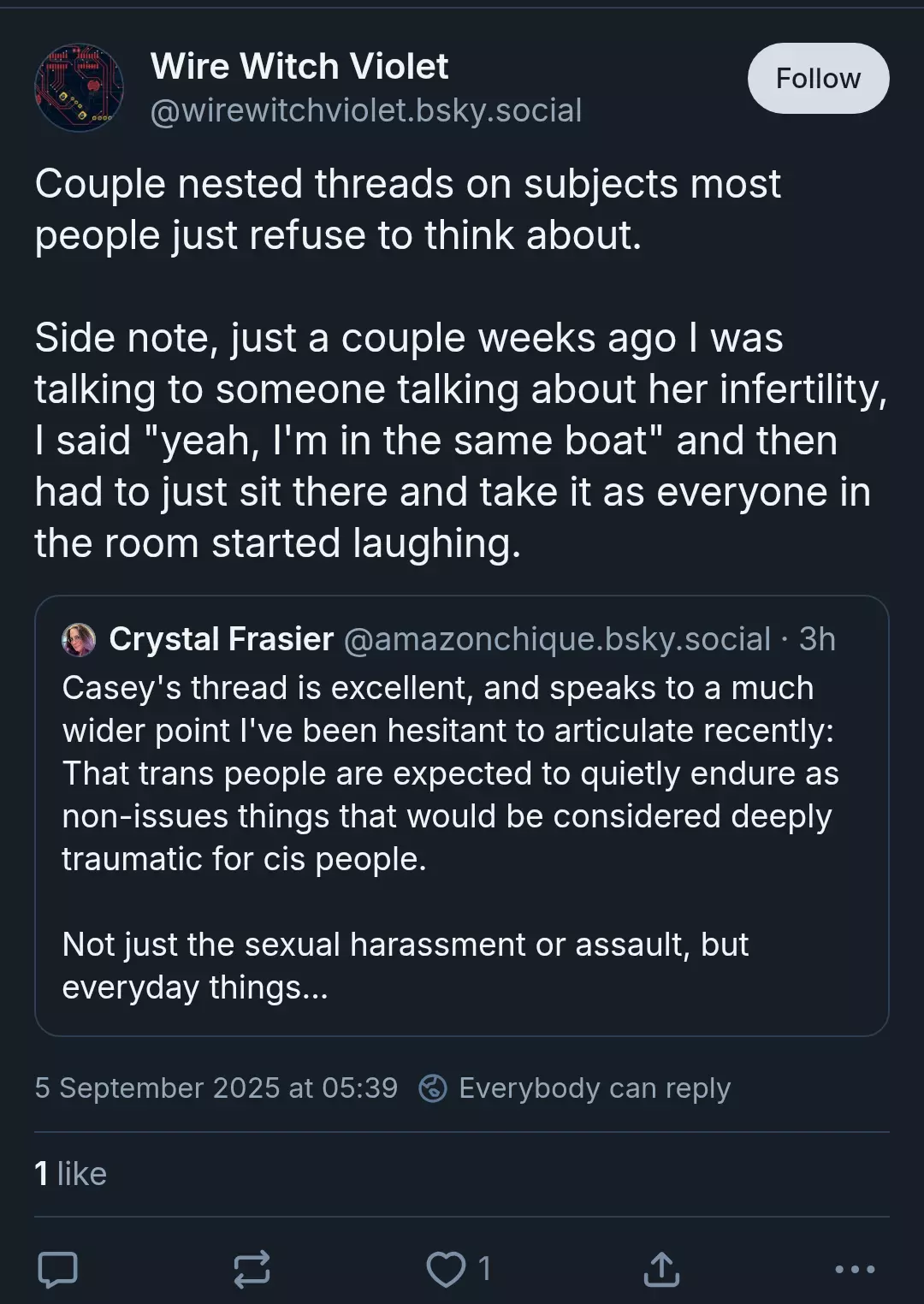The image size is (924, 1304).
Task: Open Wire Witch Violet display name
Action: pyautogui.click(x=299, y=66)
